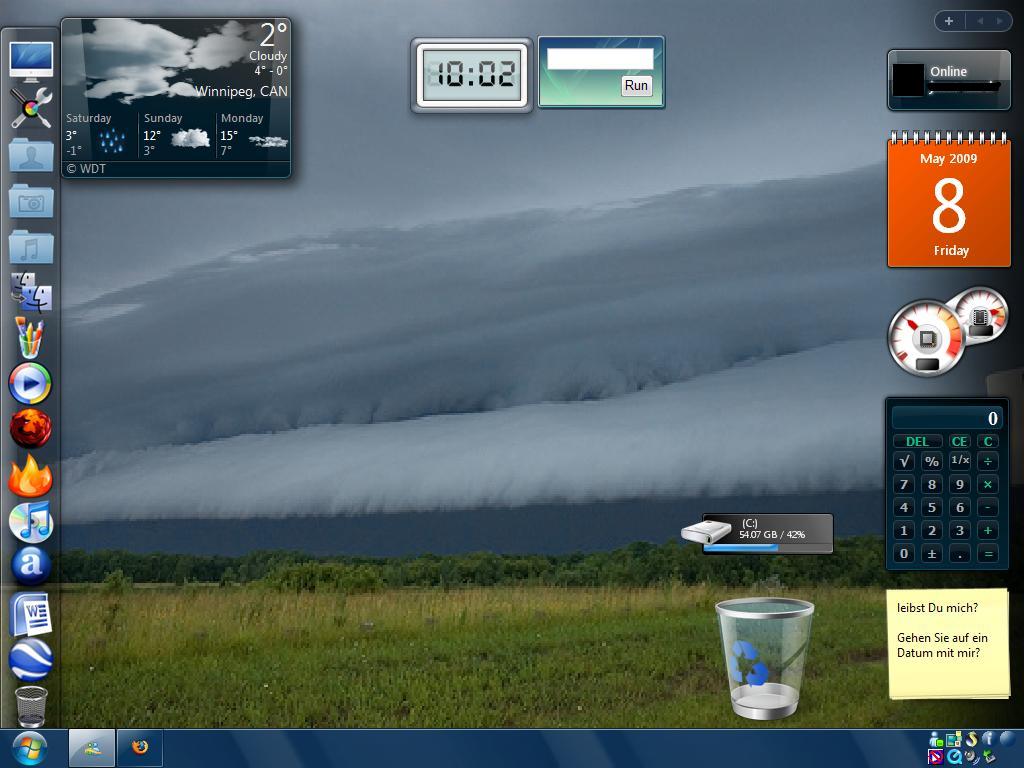Click square root key on calculator
Screen dimensions: 1024x768
coord(904,461)
